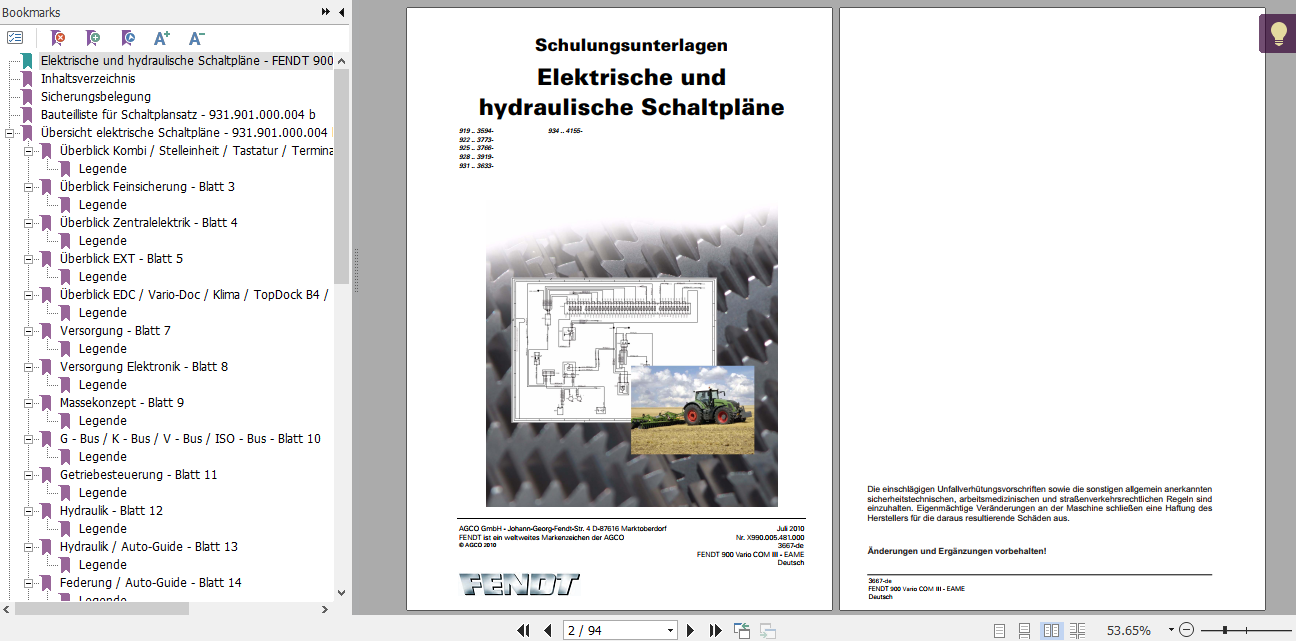Click the zoom out minus button
Viewport: 1296px width, 641px height.
1186,630
